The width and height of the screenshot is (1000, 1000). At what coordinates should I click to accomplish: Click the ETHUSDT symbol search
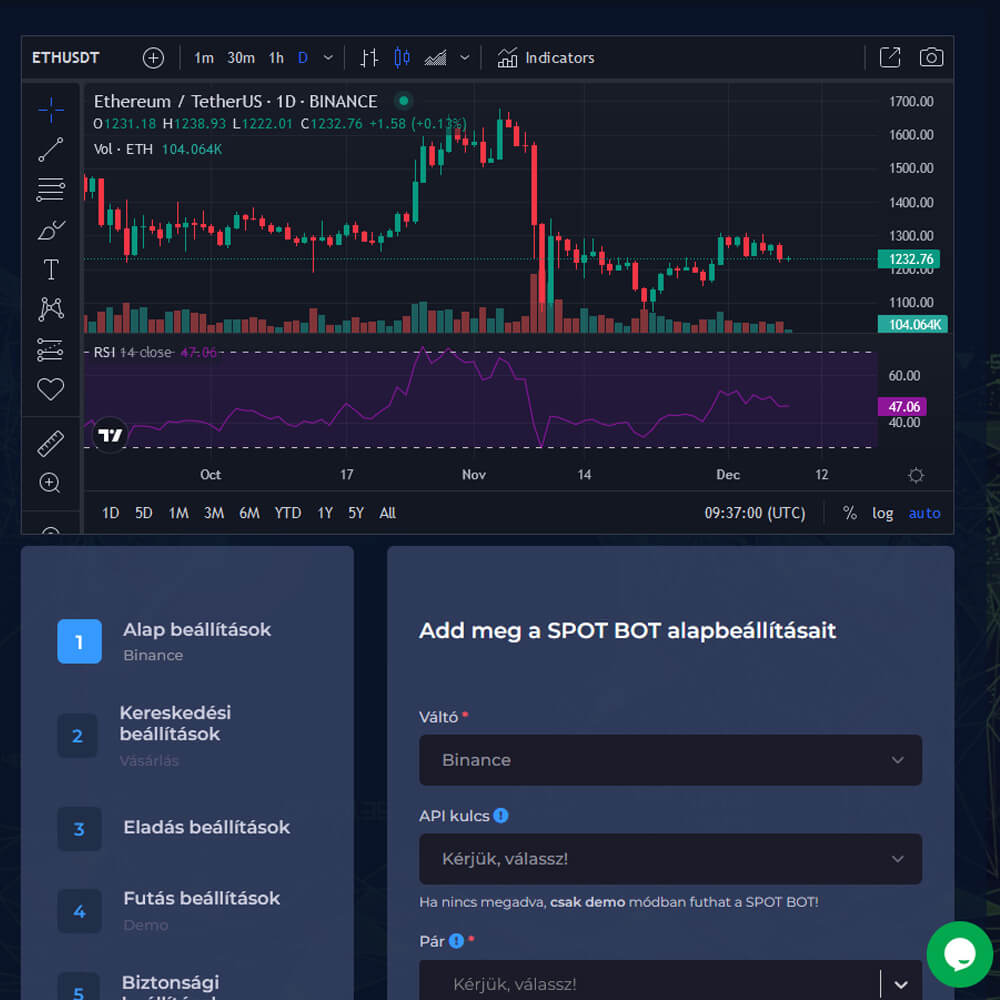(x=66, y=58)
